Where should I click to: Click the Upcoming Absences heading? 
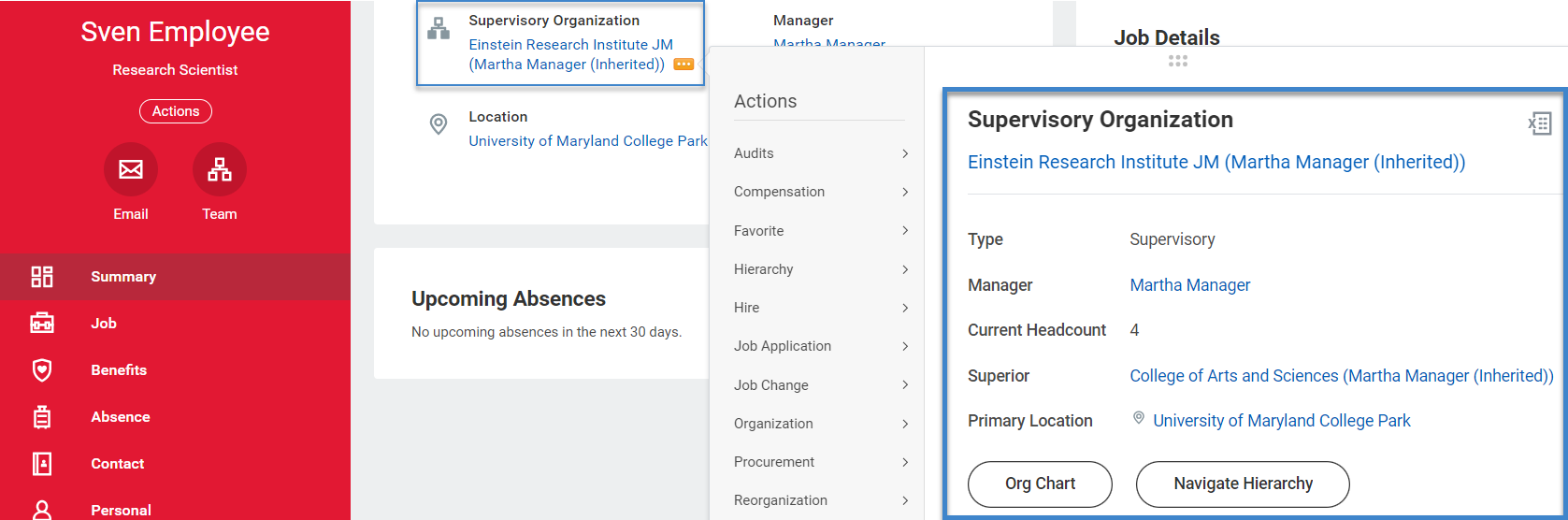509,299
